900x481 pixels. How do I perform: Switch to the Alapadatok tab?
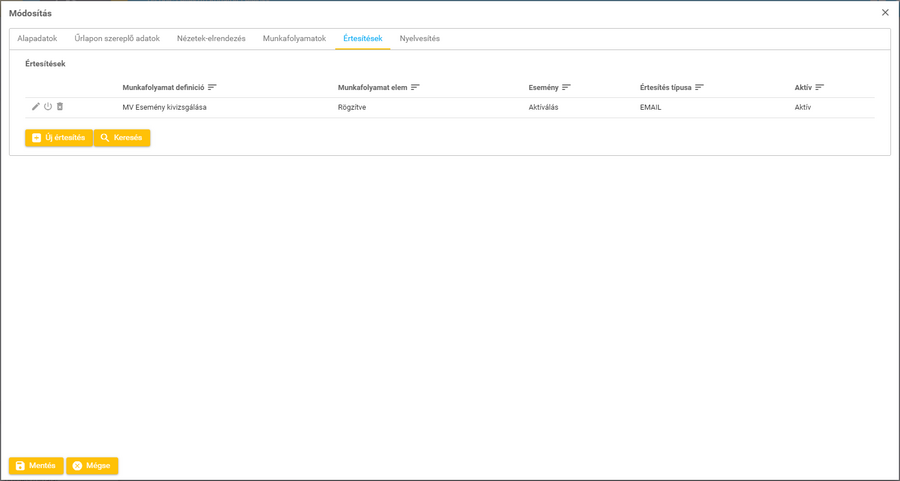tap(37, 39)
